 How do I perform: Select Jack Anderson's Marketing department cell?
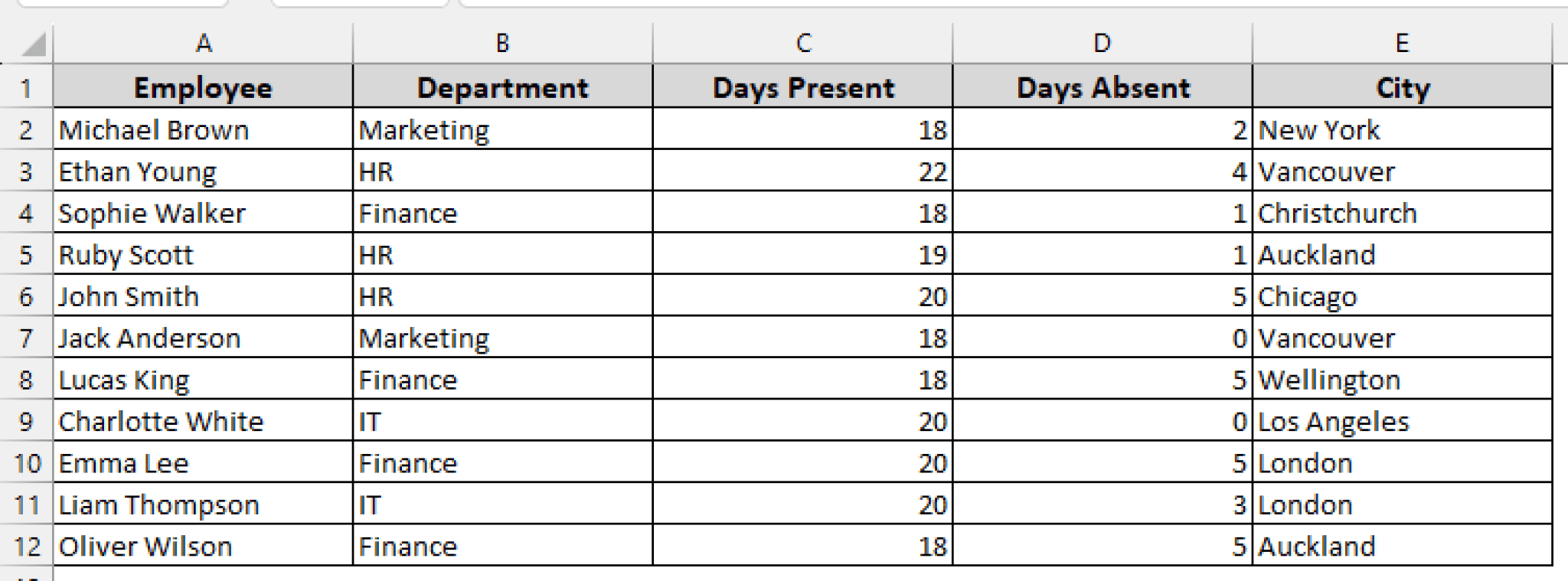pos(502,338)
